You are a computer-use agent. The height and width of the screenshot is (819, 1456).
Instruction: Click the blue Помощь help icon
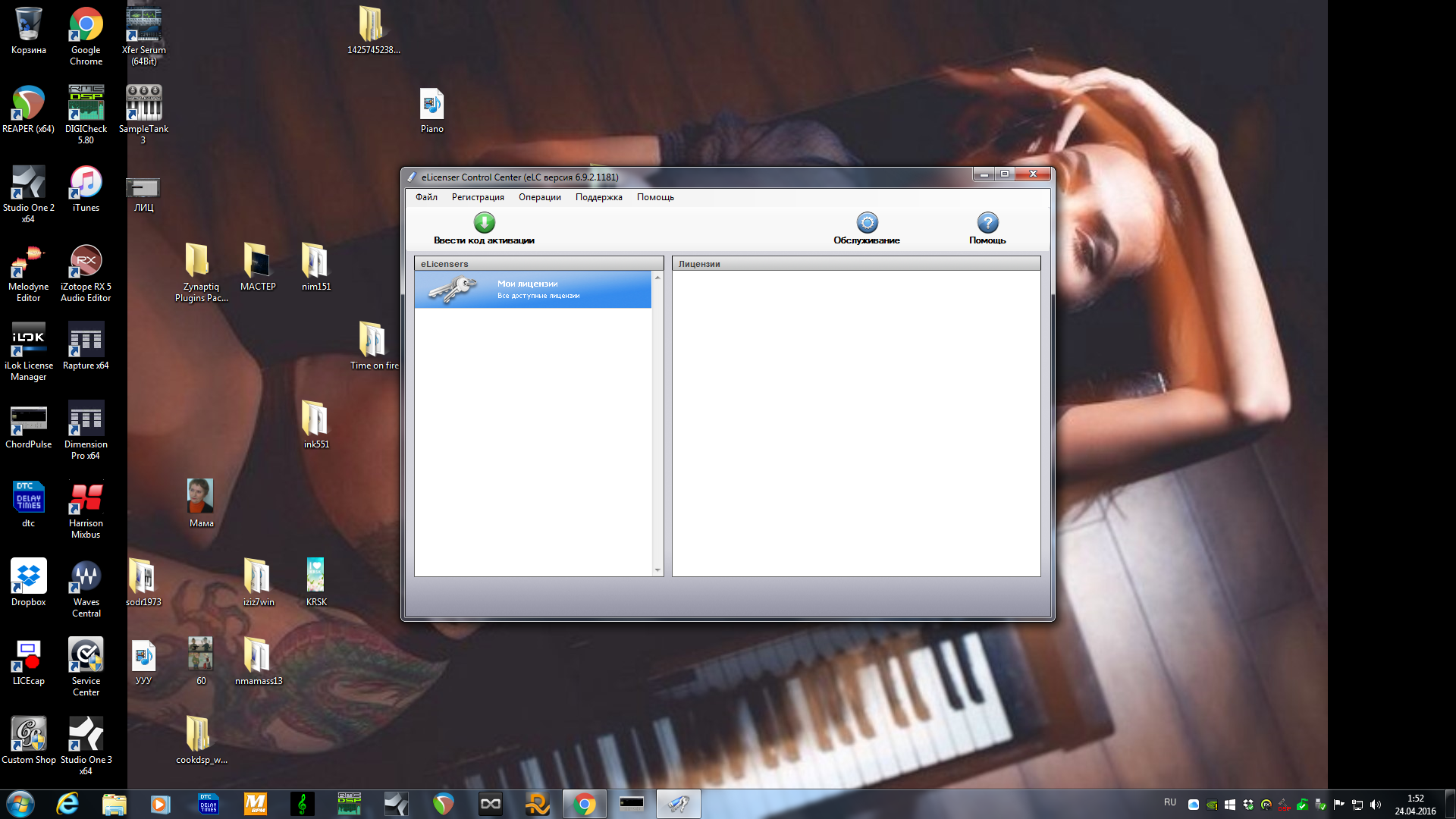point(987,223)
